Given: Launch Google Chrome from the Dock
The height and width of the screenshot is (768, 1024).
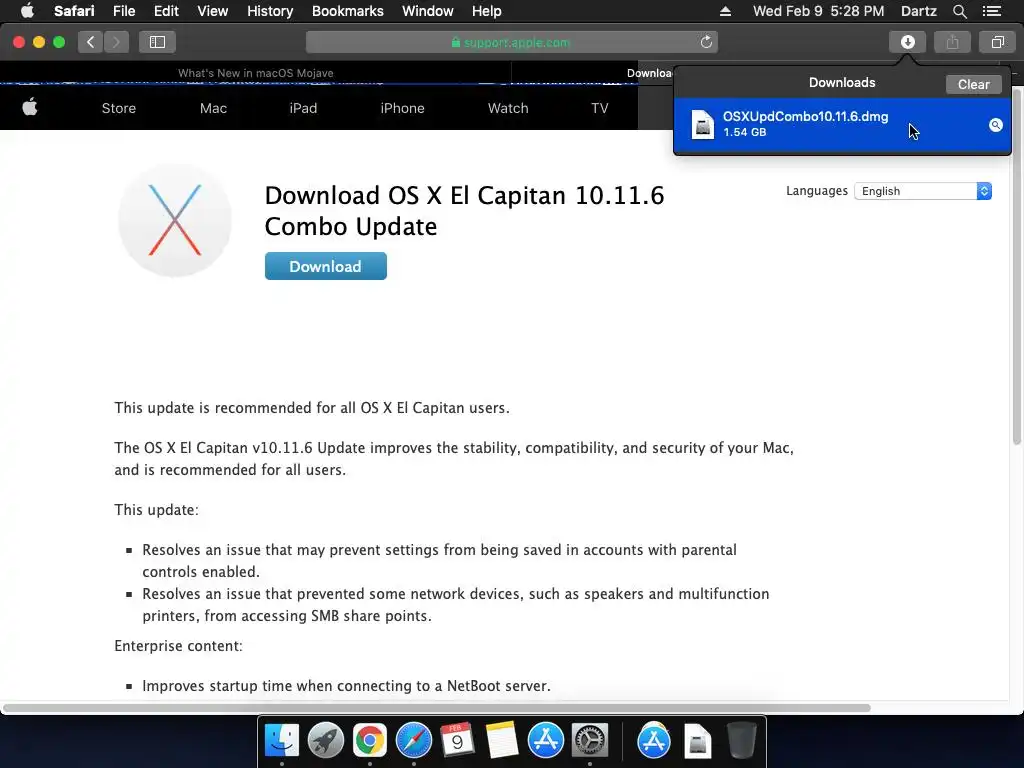Looking at the screenshot, I should pyautogui.click(x=370, y=741).
